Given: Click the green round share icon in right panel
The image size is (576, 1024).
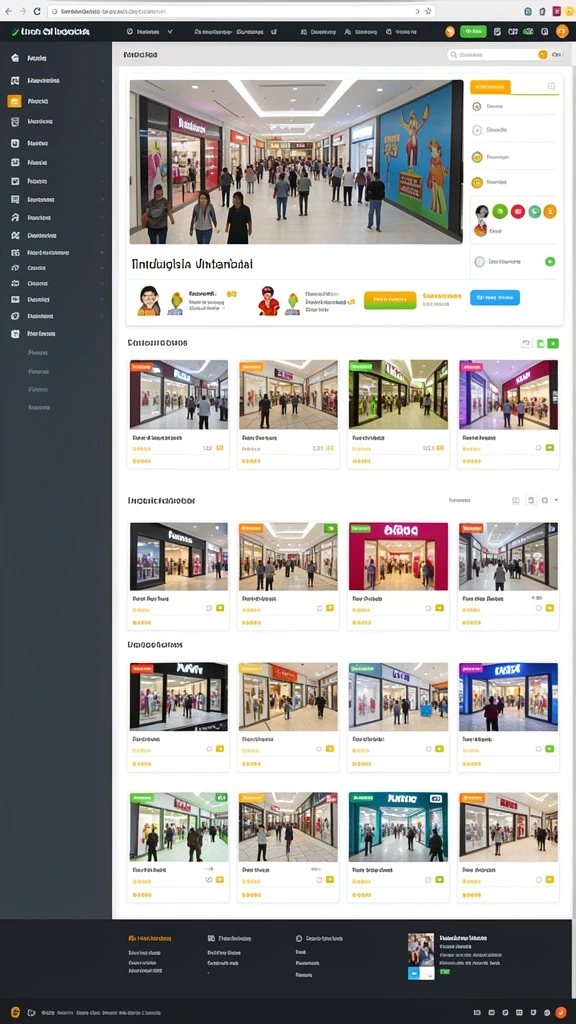Looking at the screenshot, I should pos(500,211).
